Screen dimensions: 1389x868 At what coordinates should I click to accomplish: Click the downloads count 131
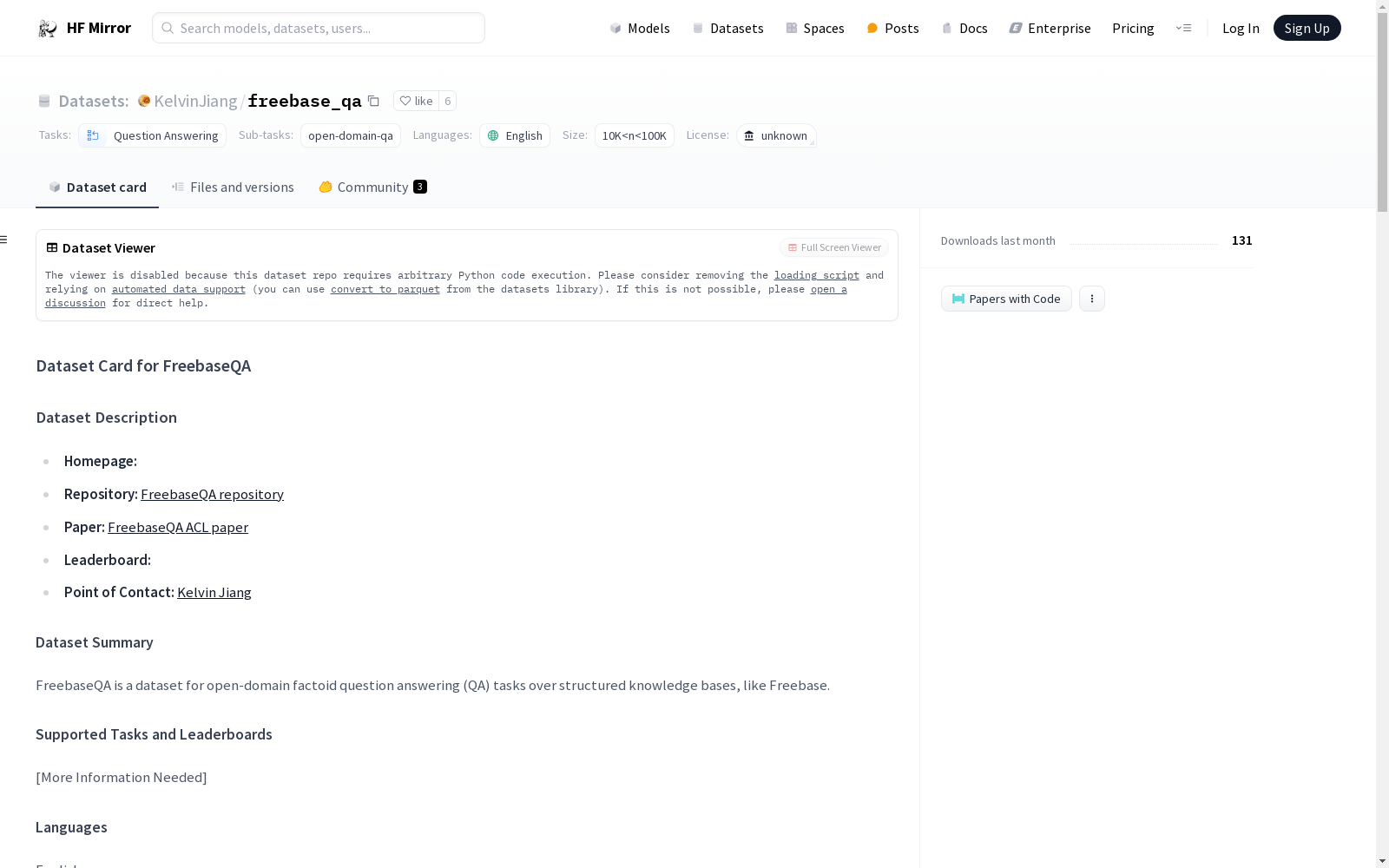point(1241,240)
